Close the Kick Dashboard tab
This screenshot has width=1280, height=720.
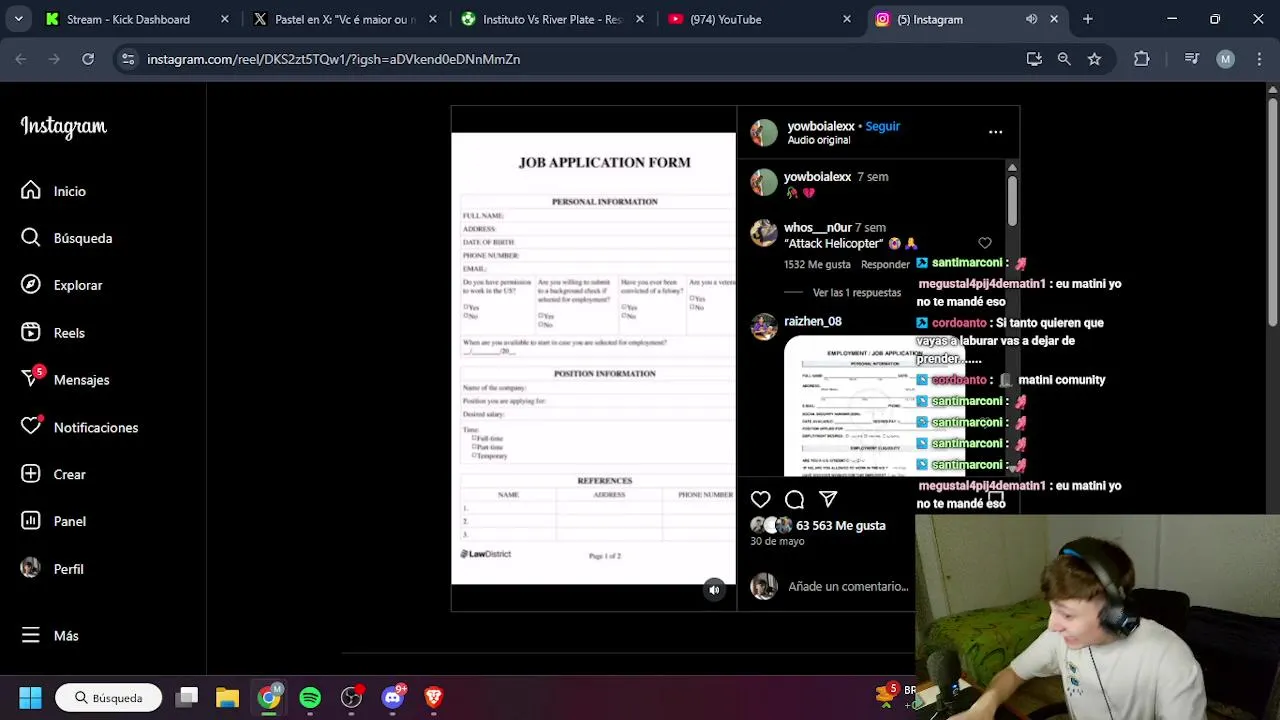225,19
